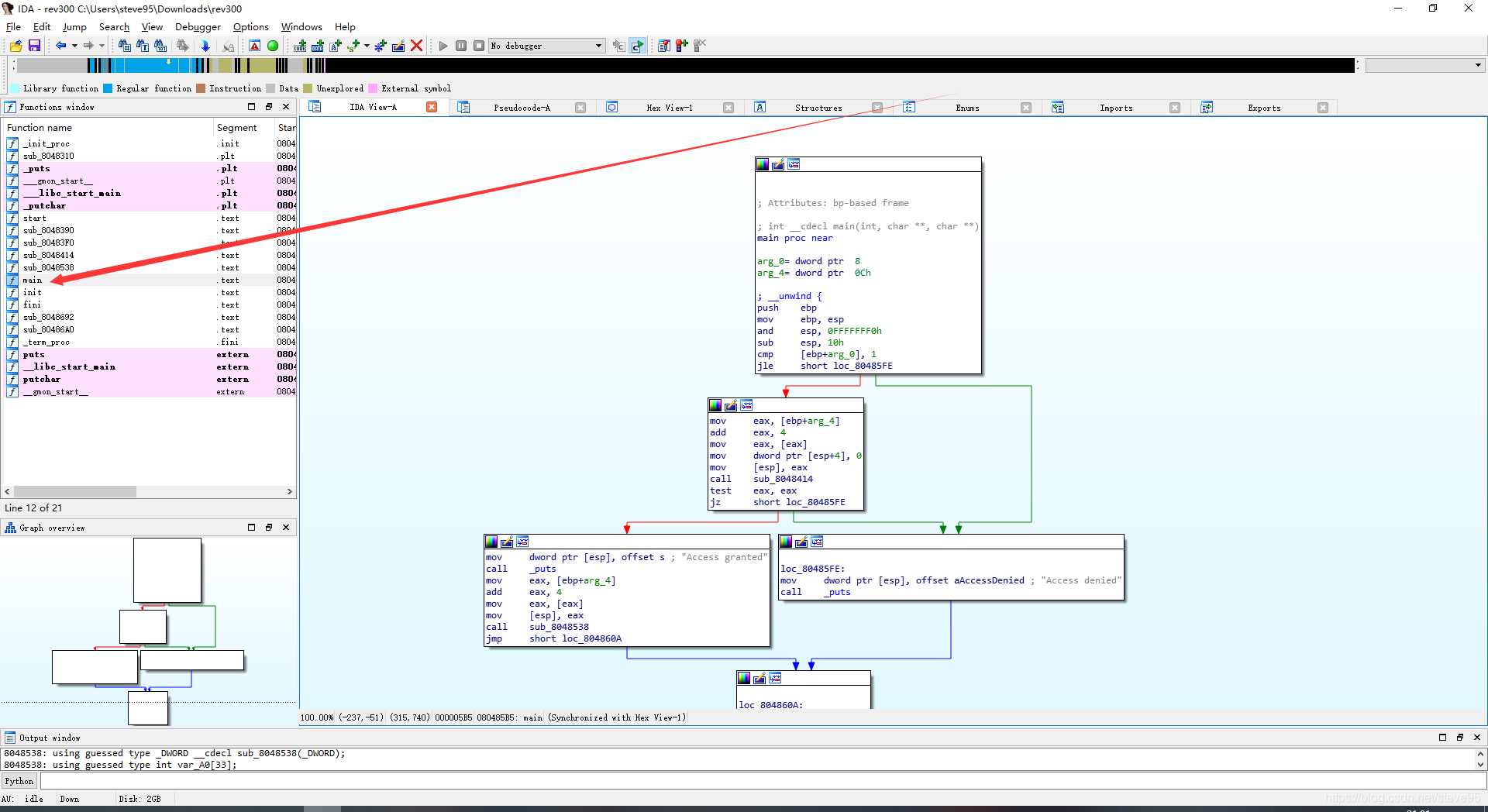Float the Graph overview panel
This screenshot has height=812, width=1488.
point(269,528)
